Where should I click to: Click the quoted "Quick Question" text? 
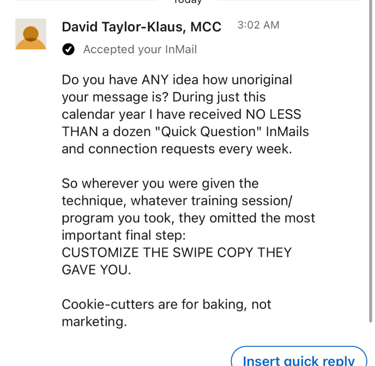click(x=208, y=132)
